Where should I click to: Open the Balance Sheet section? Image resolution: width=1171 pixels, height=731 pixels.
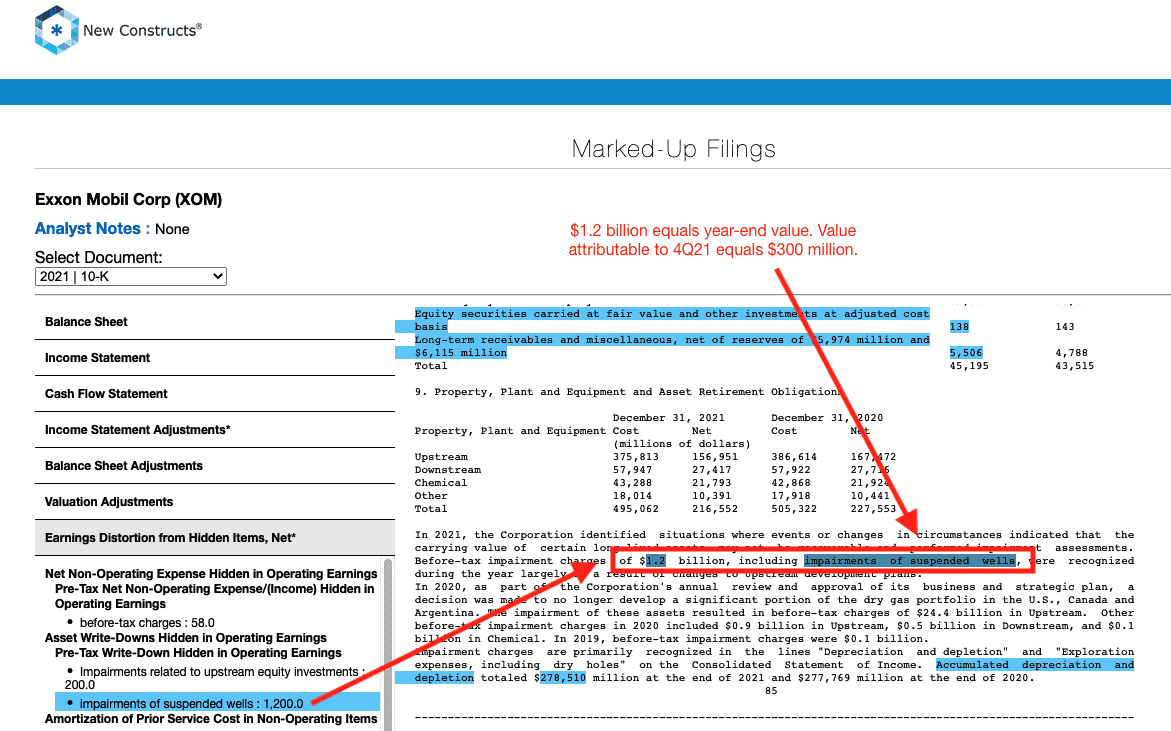215,322
